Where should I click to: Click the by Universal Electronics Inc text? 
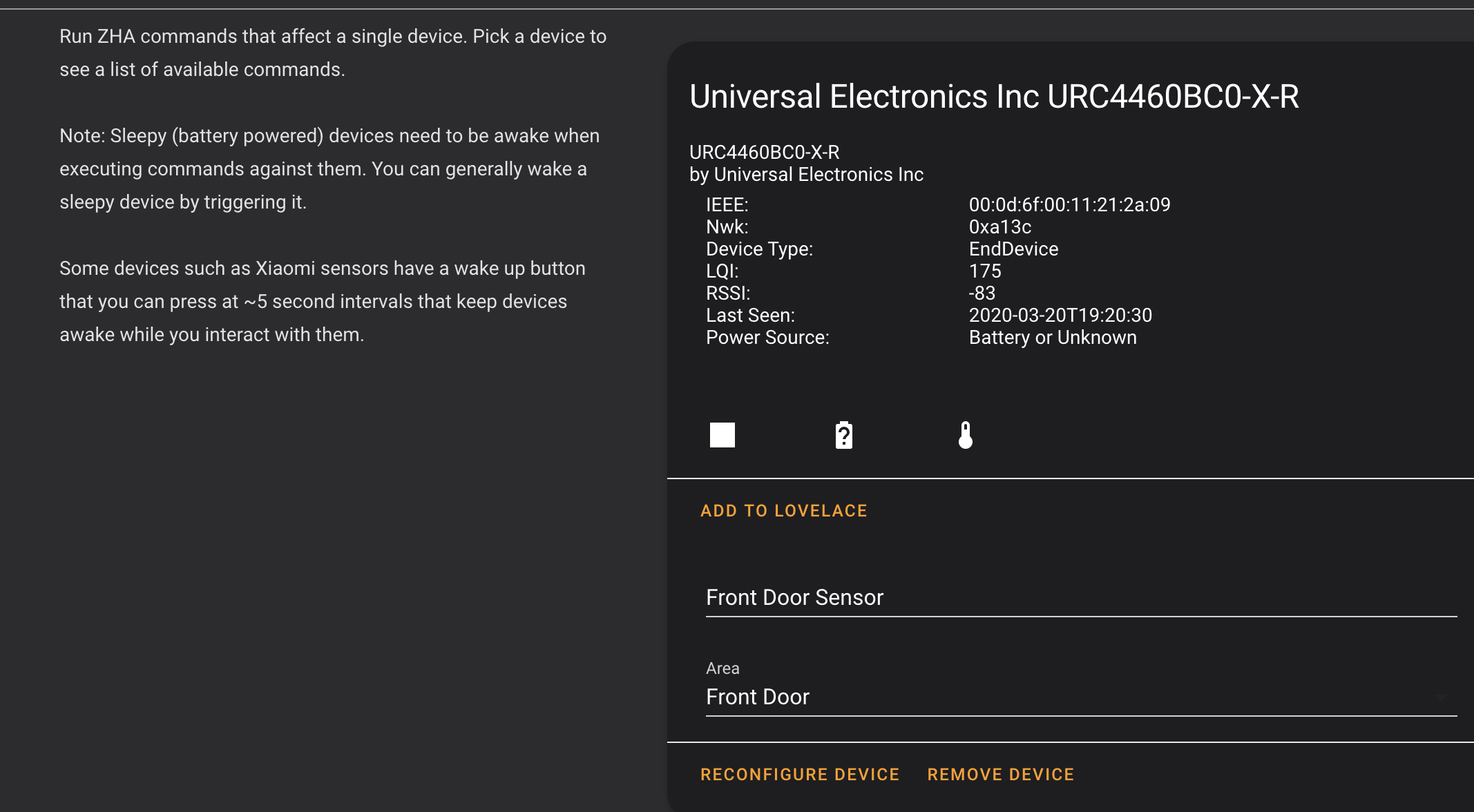805,174
